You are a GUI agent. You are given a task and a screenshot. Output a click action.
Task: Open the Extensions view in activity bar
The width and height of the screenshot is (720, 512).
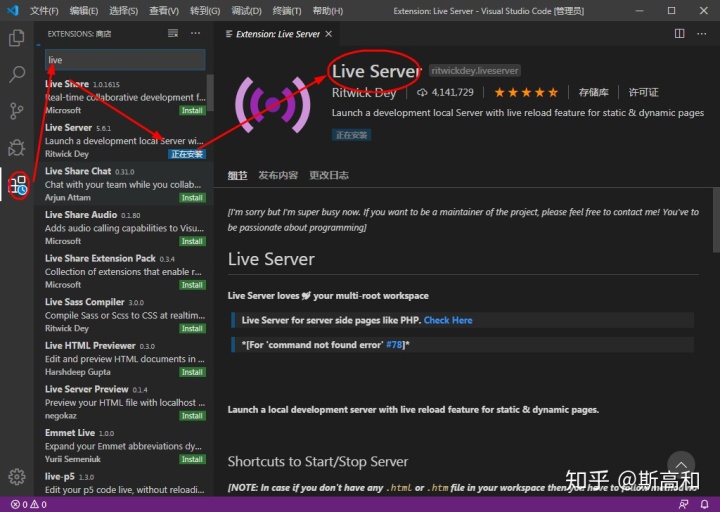pos(18,185)
